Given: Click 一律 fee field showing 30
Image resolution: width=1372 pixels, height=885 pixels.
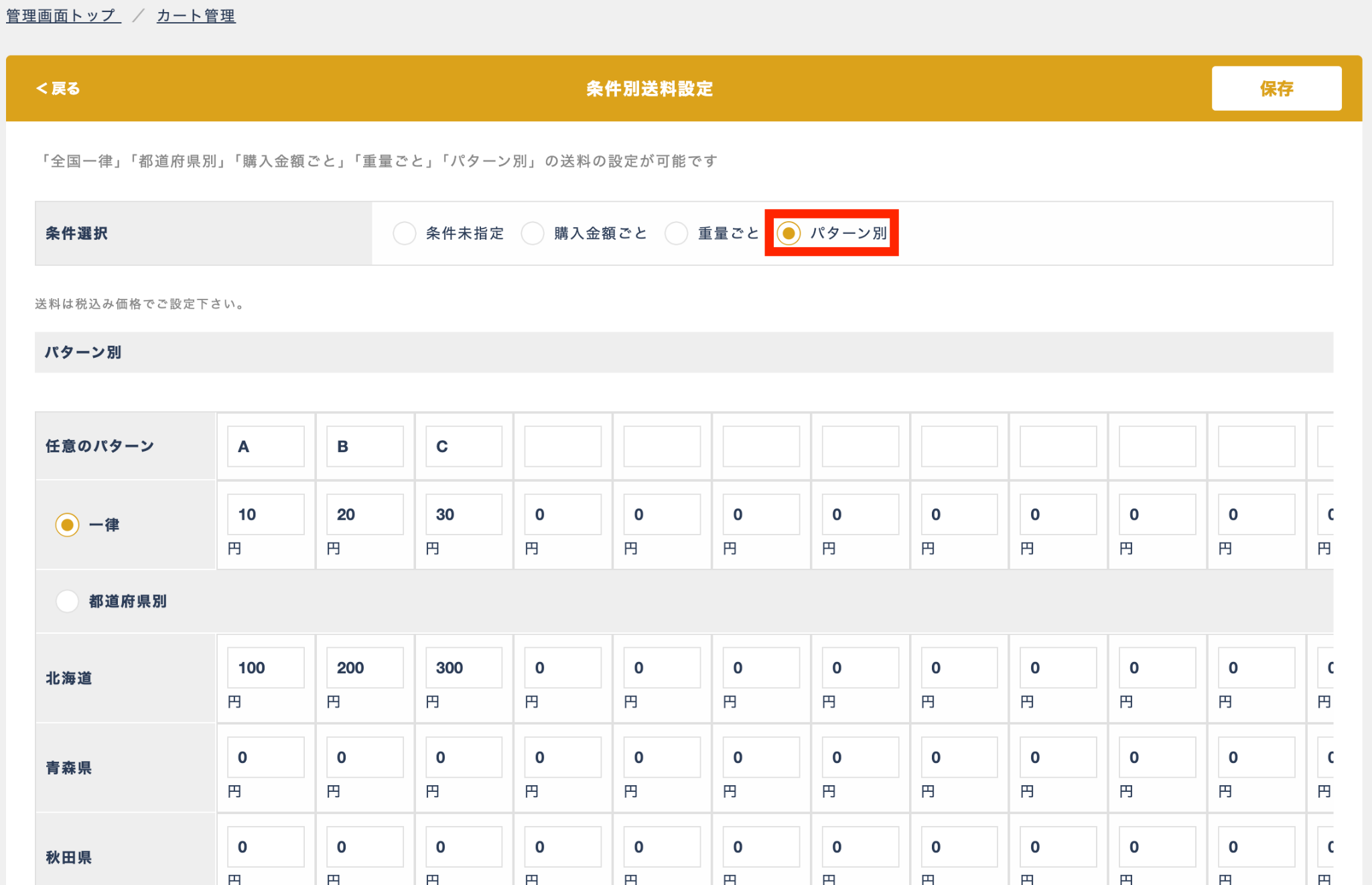Looking at the screenshot, I should click(464, 515).
